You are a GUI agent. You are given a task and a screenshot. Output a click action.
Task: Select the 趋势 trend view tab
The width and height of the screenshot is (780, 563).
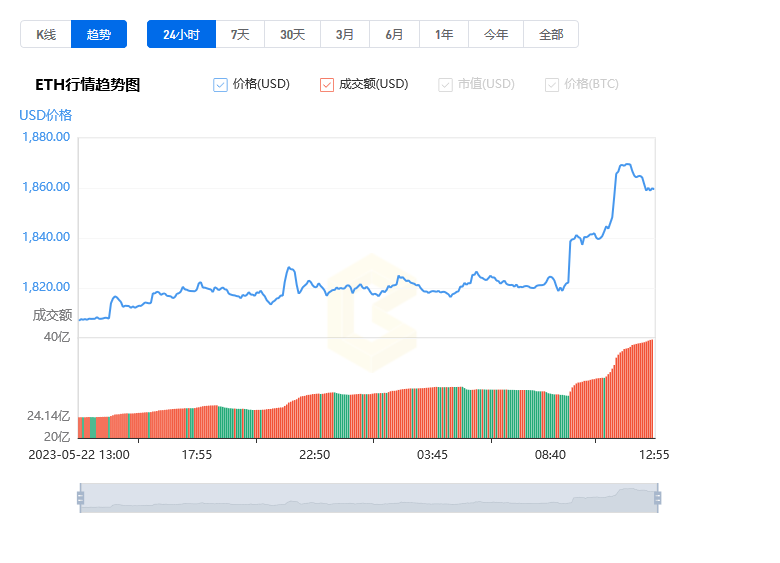(x=98, y=34)
